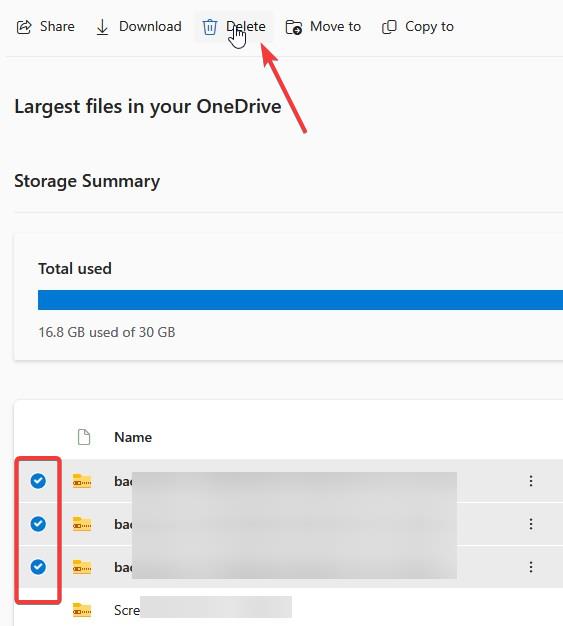This screenshot has height=626, width=563.
Task: Open more options for third file row
Action: 531,567
